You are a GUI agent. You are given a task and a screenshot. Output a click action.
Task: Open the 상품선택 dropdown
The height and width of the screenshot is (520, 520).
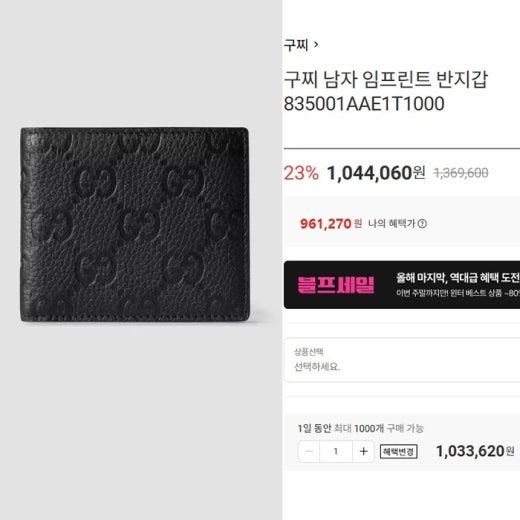click(x=402, y=360)
